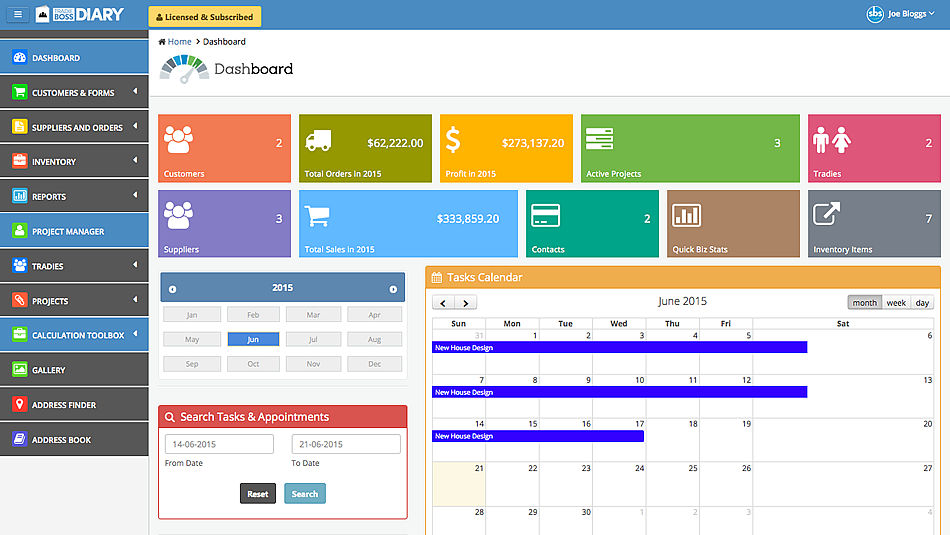Click the shopping cart Total Sales icon
Image resolution: width=950 pixels, height=535 pixels.
tap(317, 216)
